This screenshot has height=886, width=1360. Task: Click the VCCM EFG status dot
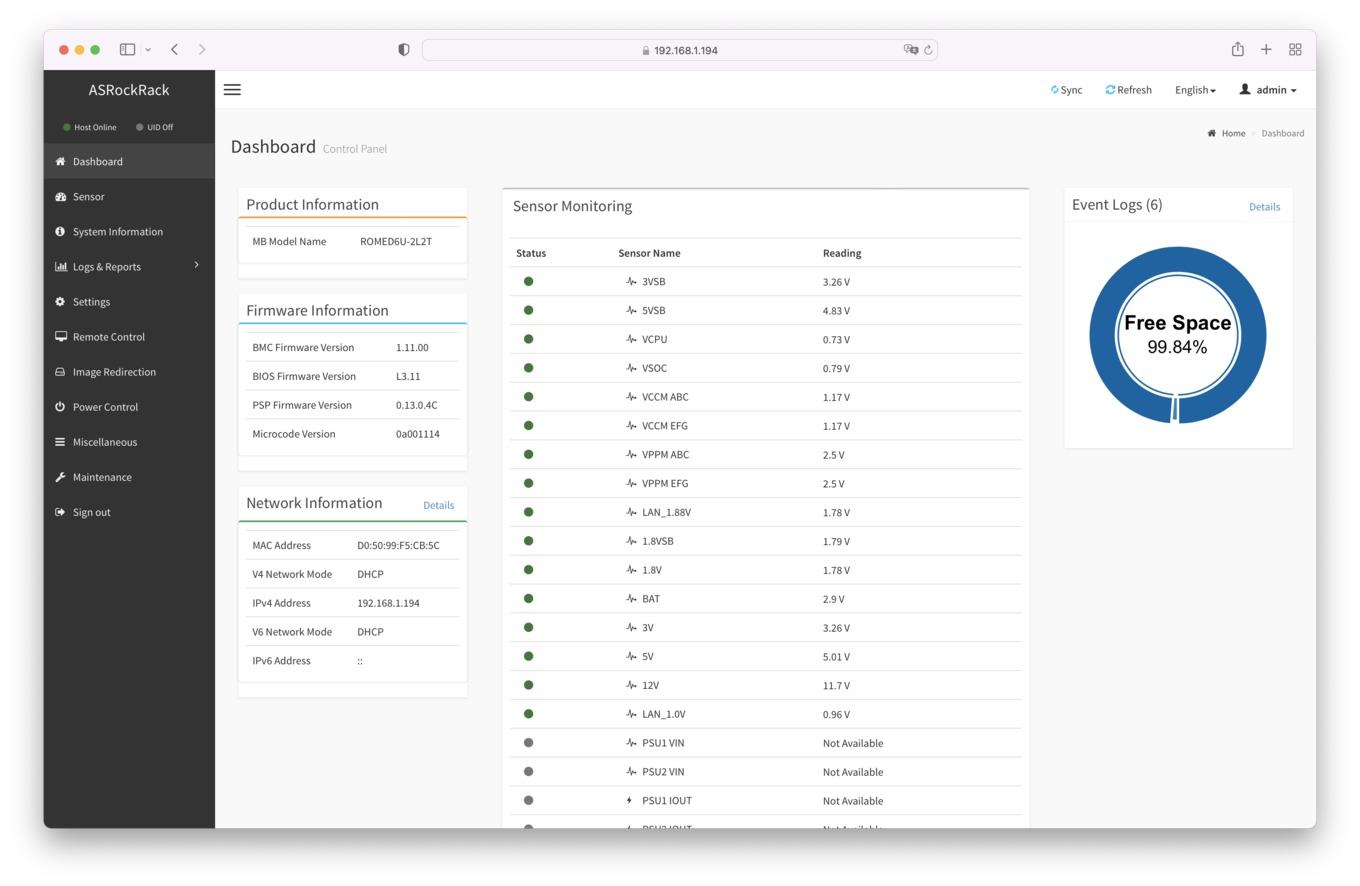click(528, 426)
